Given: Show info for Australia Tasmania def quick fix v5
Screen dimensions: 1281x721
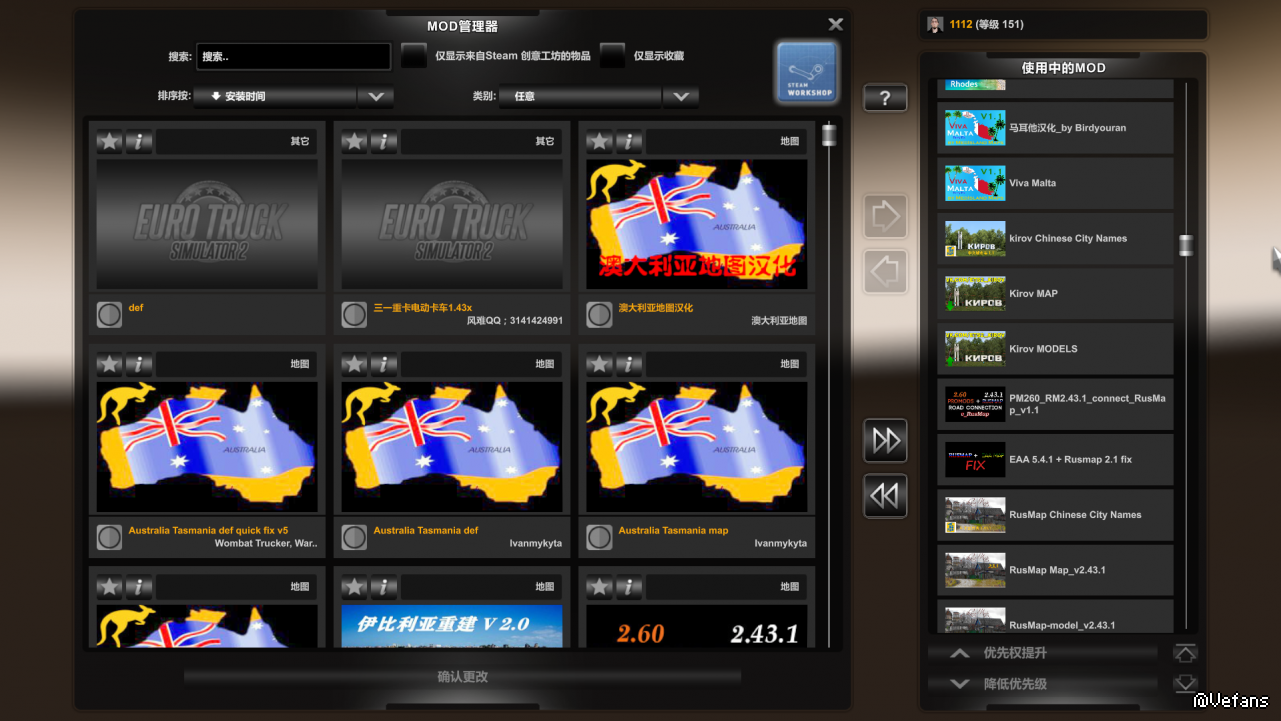Looking at the screenshot, I should click(139, 365).
